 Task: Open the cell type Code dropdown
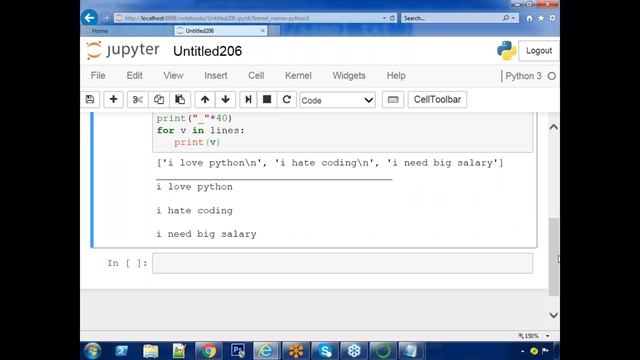pyautogui.click(x=337, y=100)
